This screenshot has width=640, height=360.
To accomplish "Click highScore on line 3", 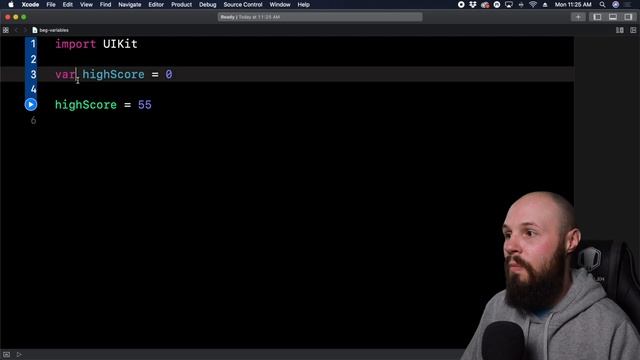I will (x=113, y=74).
